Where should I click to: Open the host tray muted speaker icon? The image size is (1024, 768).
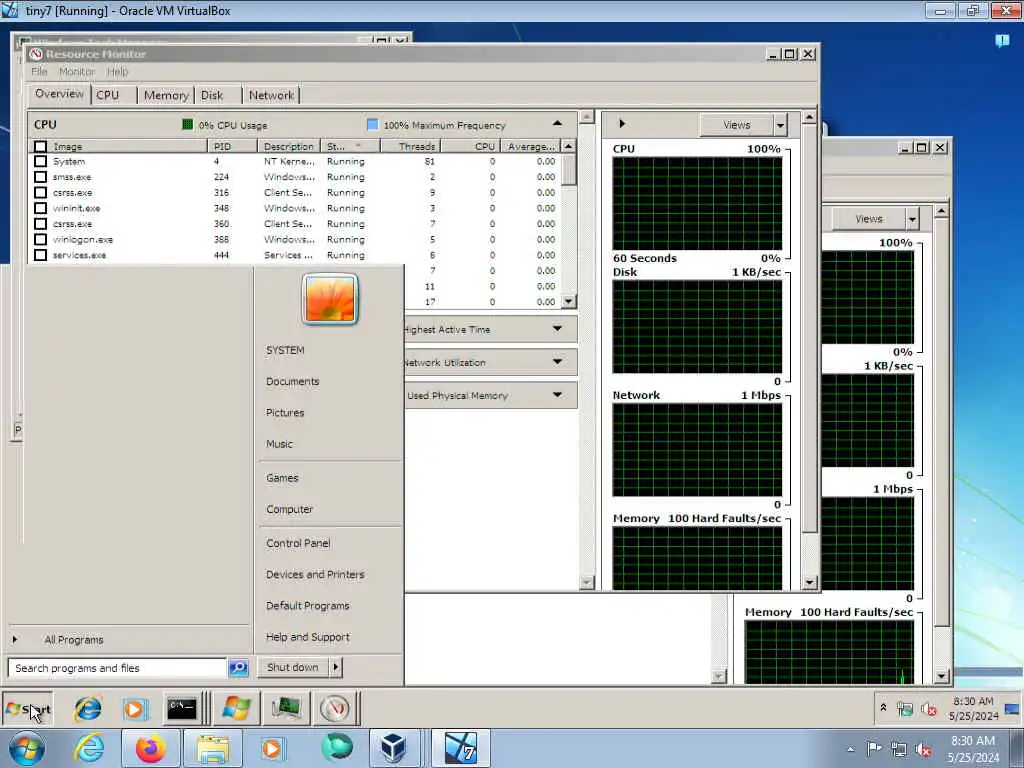923,750
